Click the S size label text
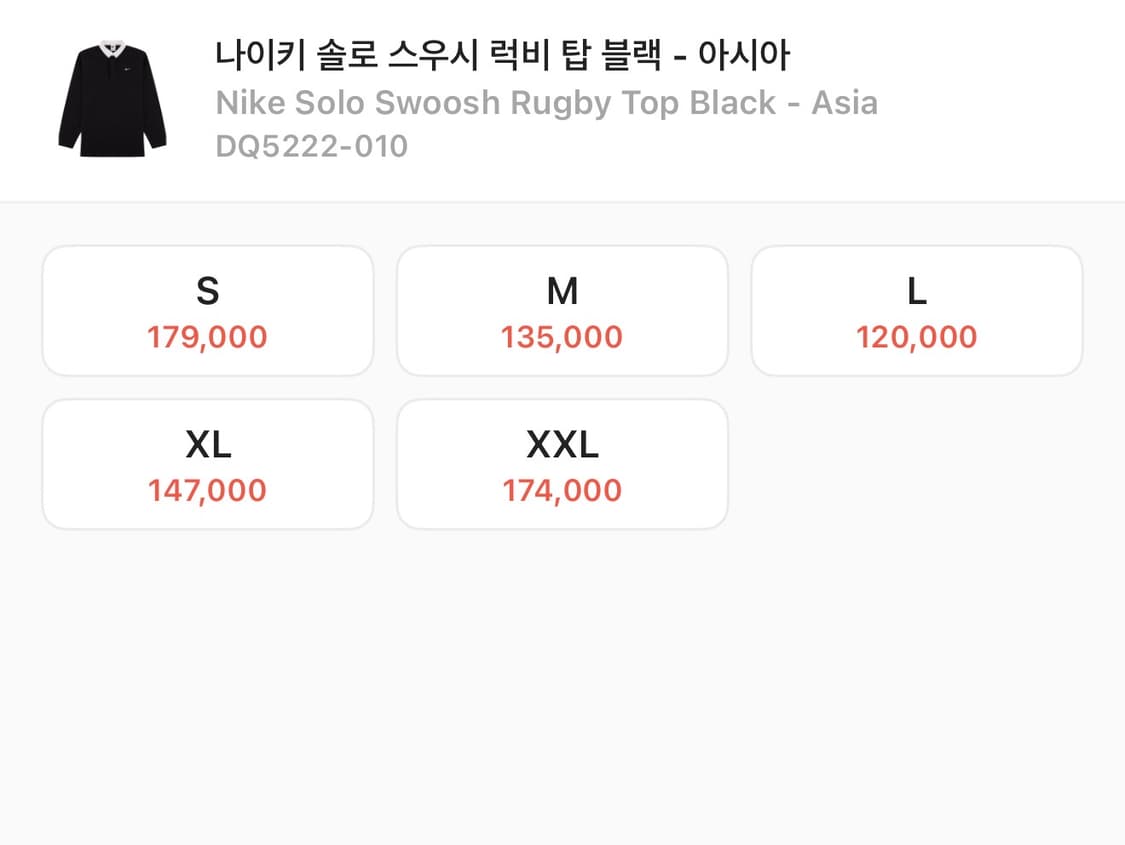The image size is (1125, 845). point(207,291)
